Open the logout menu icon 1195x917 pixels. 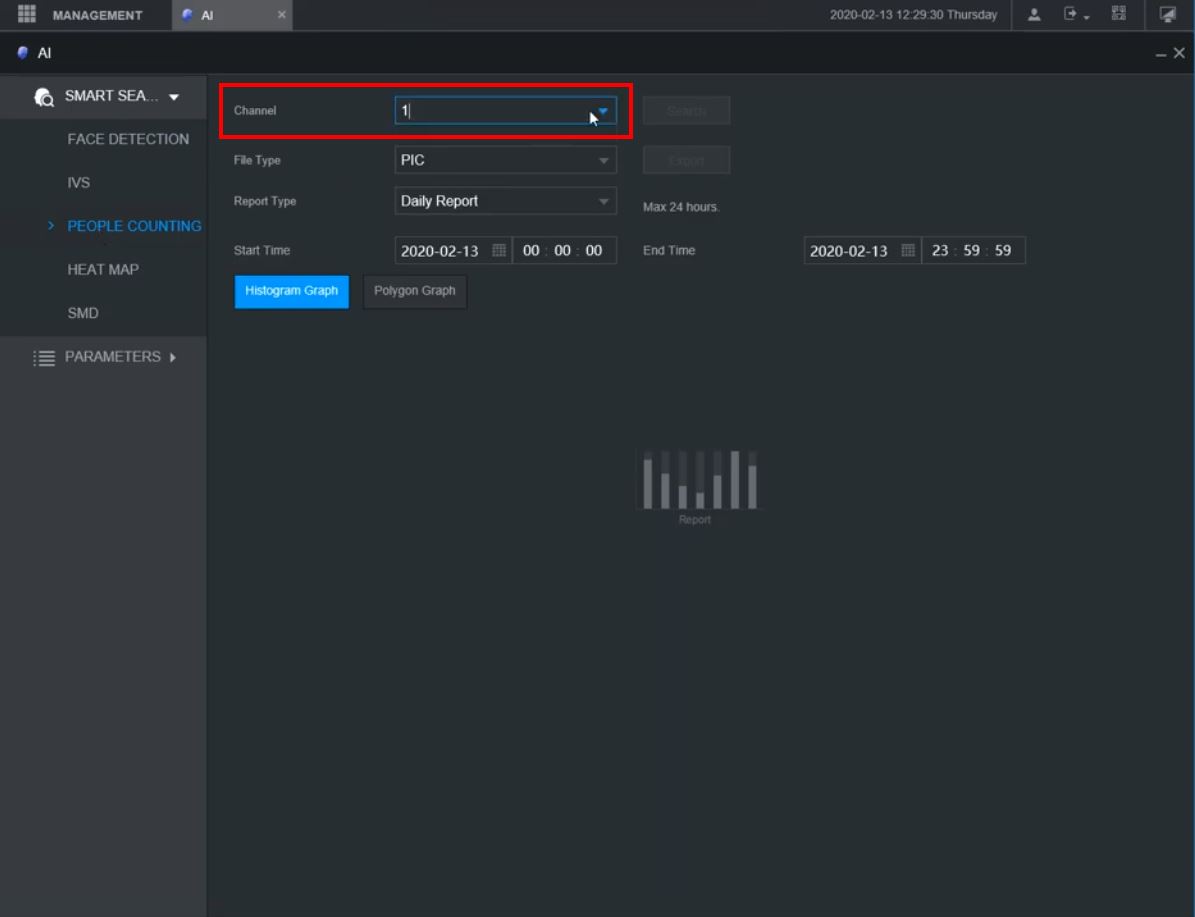pyautogui.click(x=1075, y=14)
